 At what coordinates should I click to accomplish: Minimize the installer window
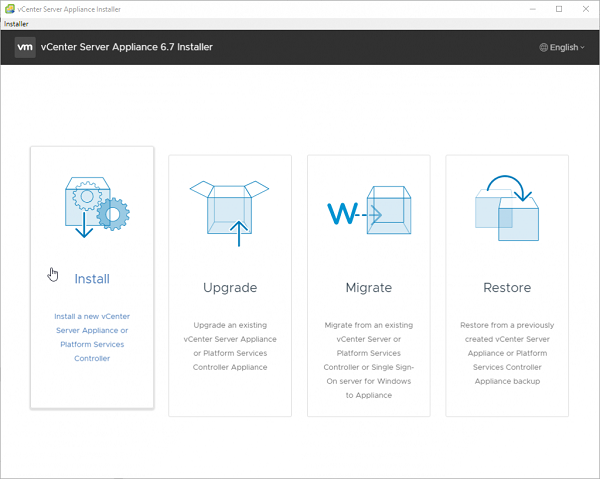pyautogui.click(x=533, y=9)
